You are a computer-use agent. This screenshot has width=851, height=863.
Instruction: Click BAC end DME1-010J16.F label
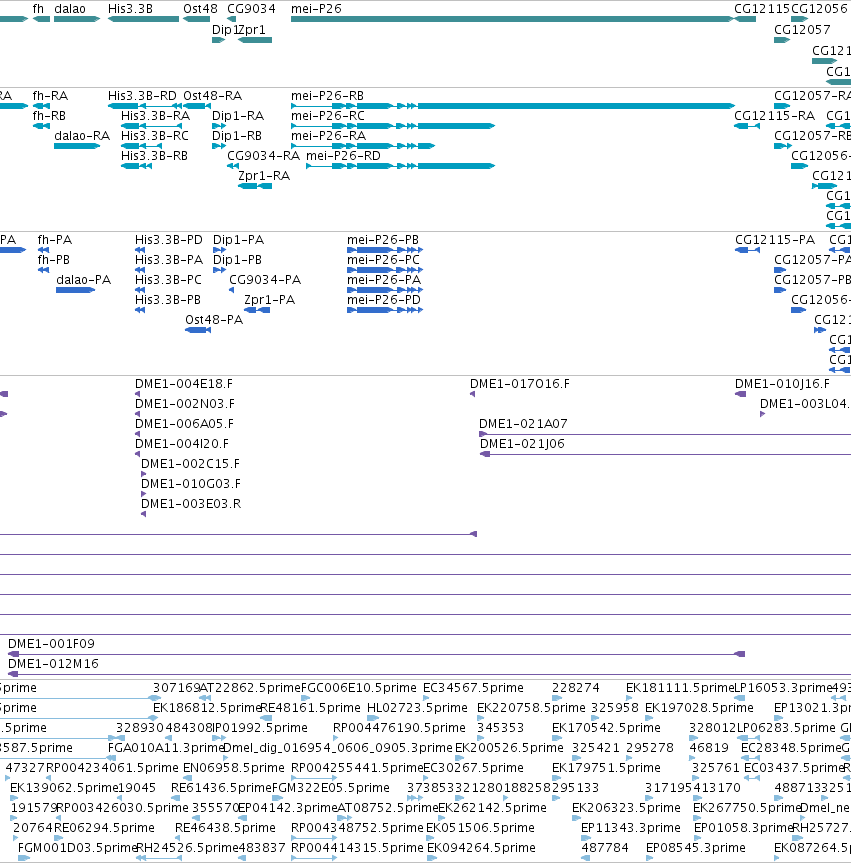(x=782, y=384)
